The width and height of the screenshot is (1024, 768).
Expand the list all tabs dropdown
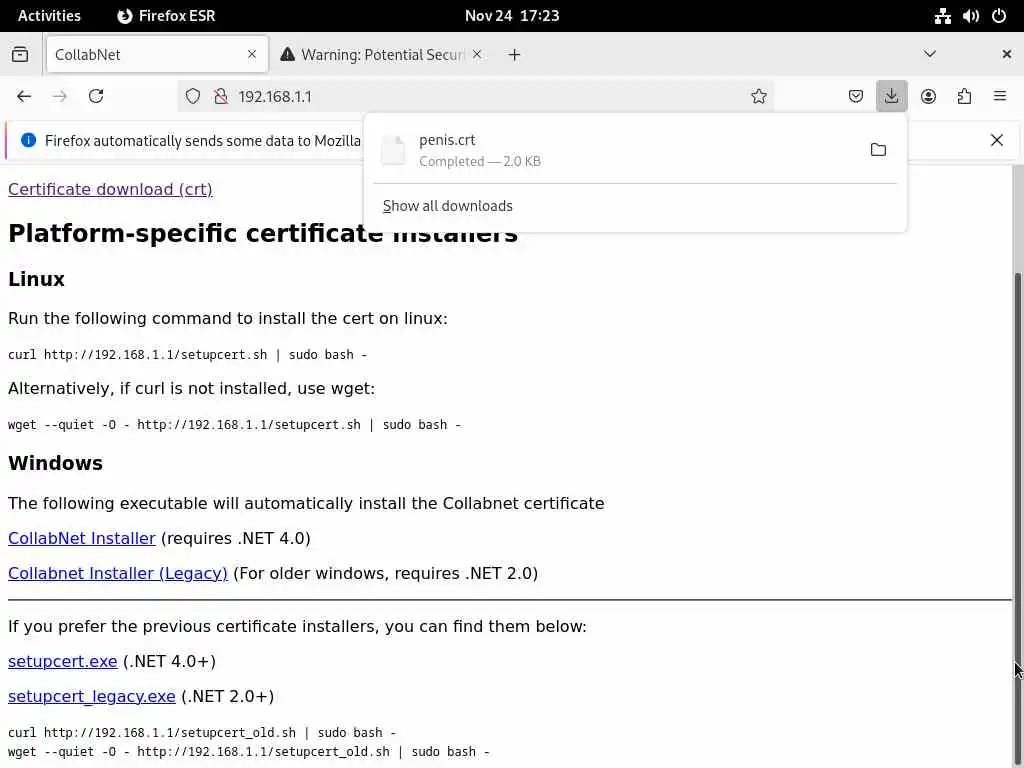click(x=929, y=54)
